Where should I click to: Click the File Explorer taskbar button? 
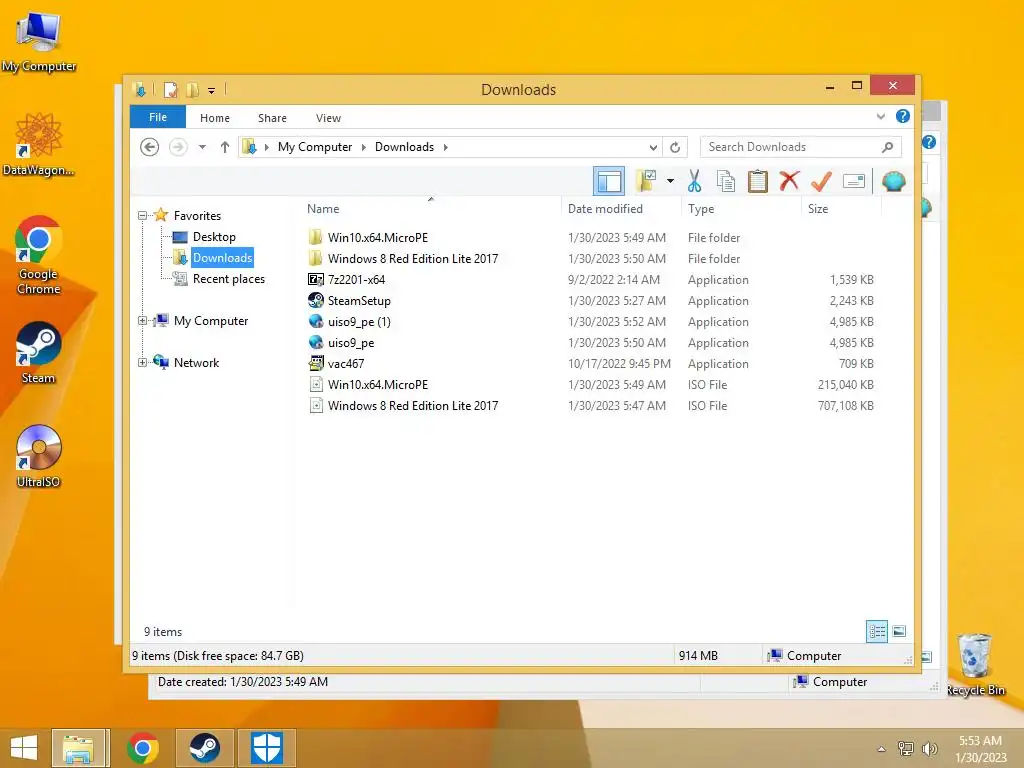pos(80,748)
